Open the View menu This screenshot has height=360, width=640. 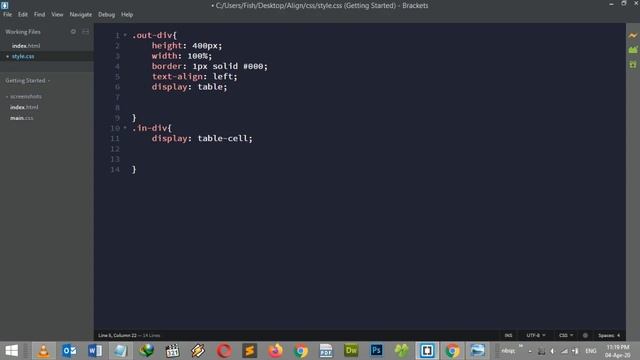click(x=57, y=14)
